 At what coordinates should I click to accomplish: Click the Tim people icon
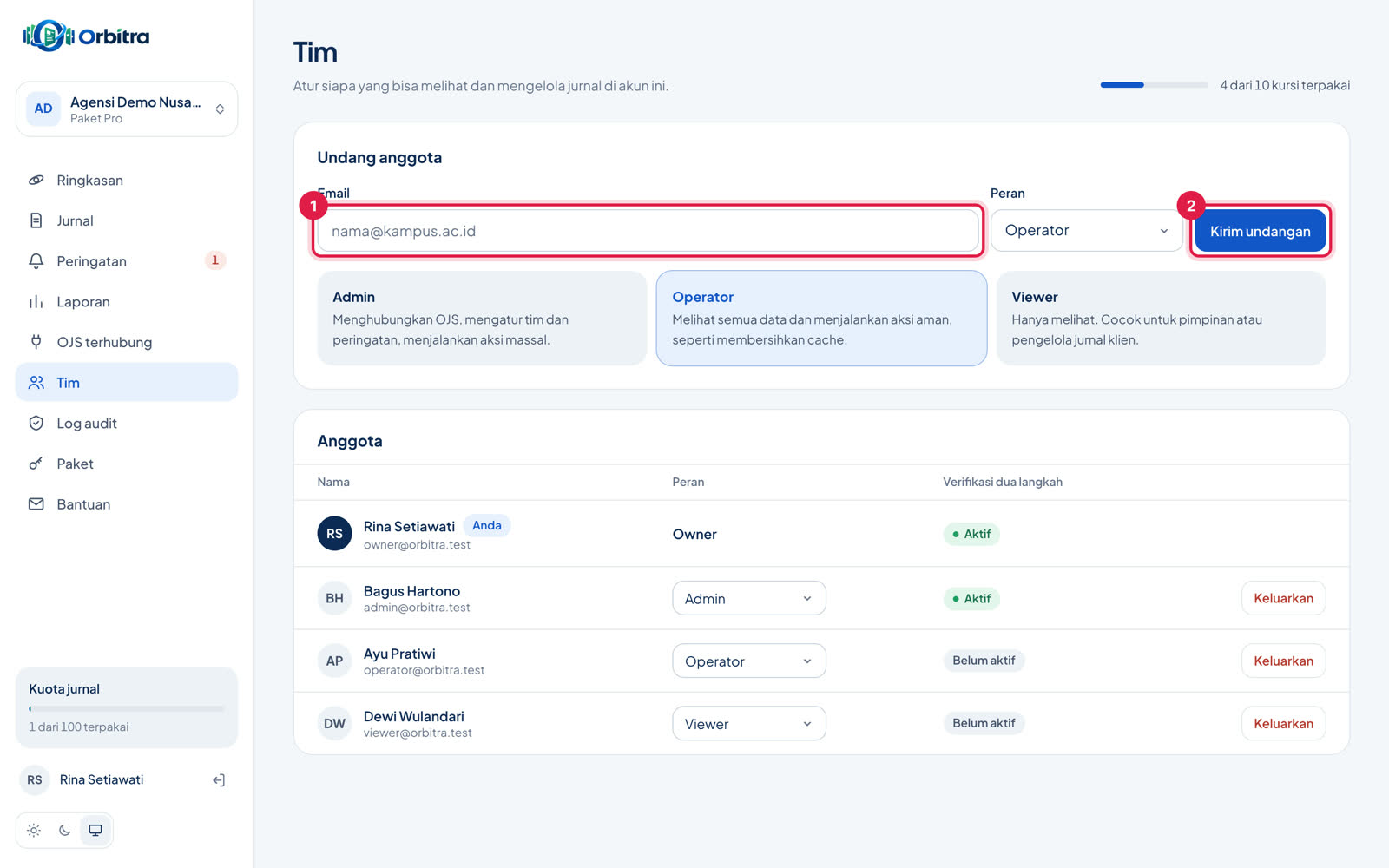(x=36, y=383)
